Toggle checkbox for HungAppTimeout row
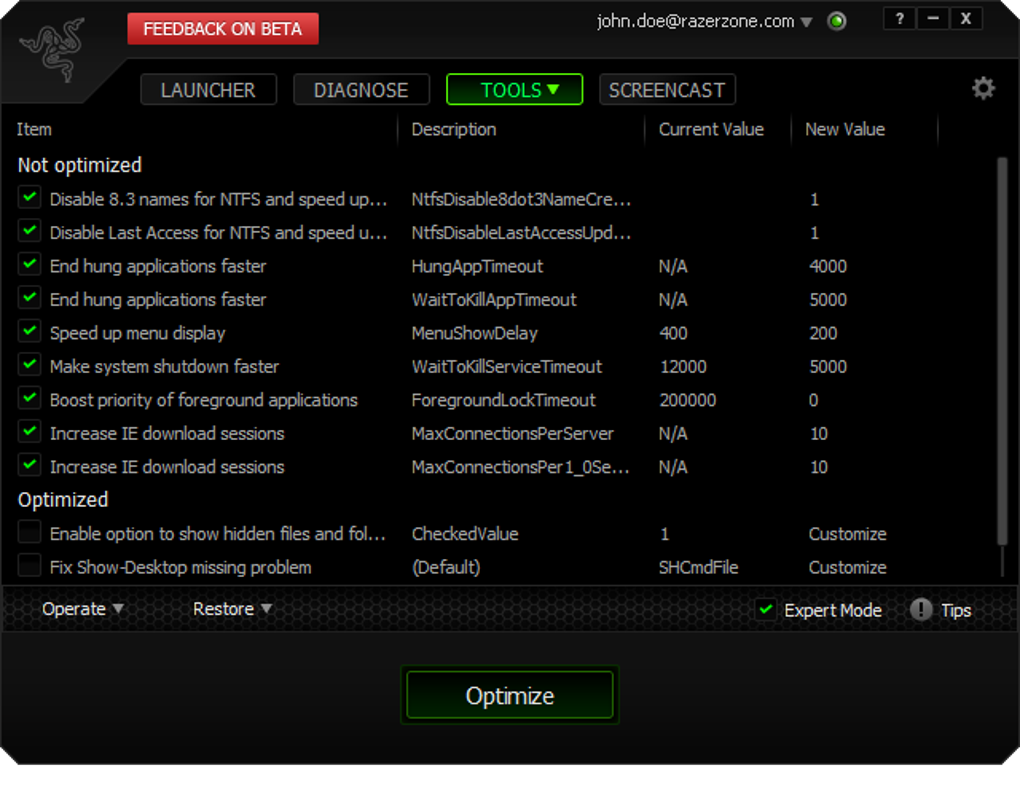 (29, 264)
